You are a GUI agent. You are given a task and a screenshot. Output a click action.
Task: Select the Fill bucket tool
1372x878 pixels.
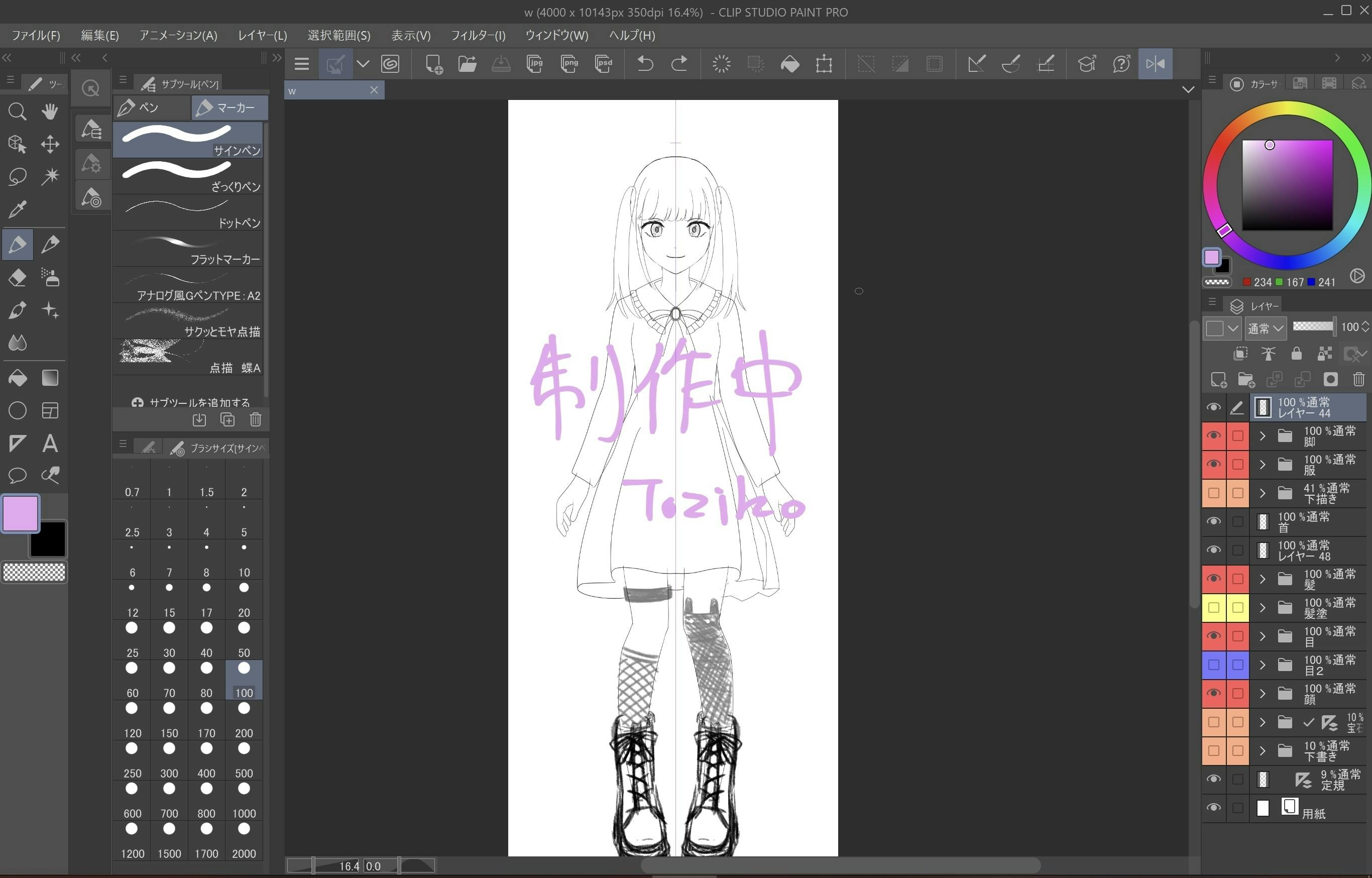coord(17,378)
